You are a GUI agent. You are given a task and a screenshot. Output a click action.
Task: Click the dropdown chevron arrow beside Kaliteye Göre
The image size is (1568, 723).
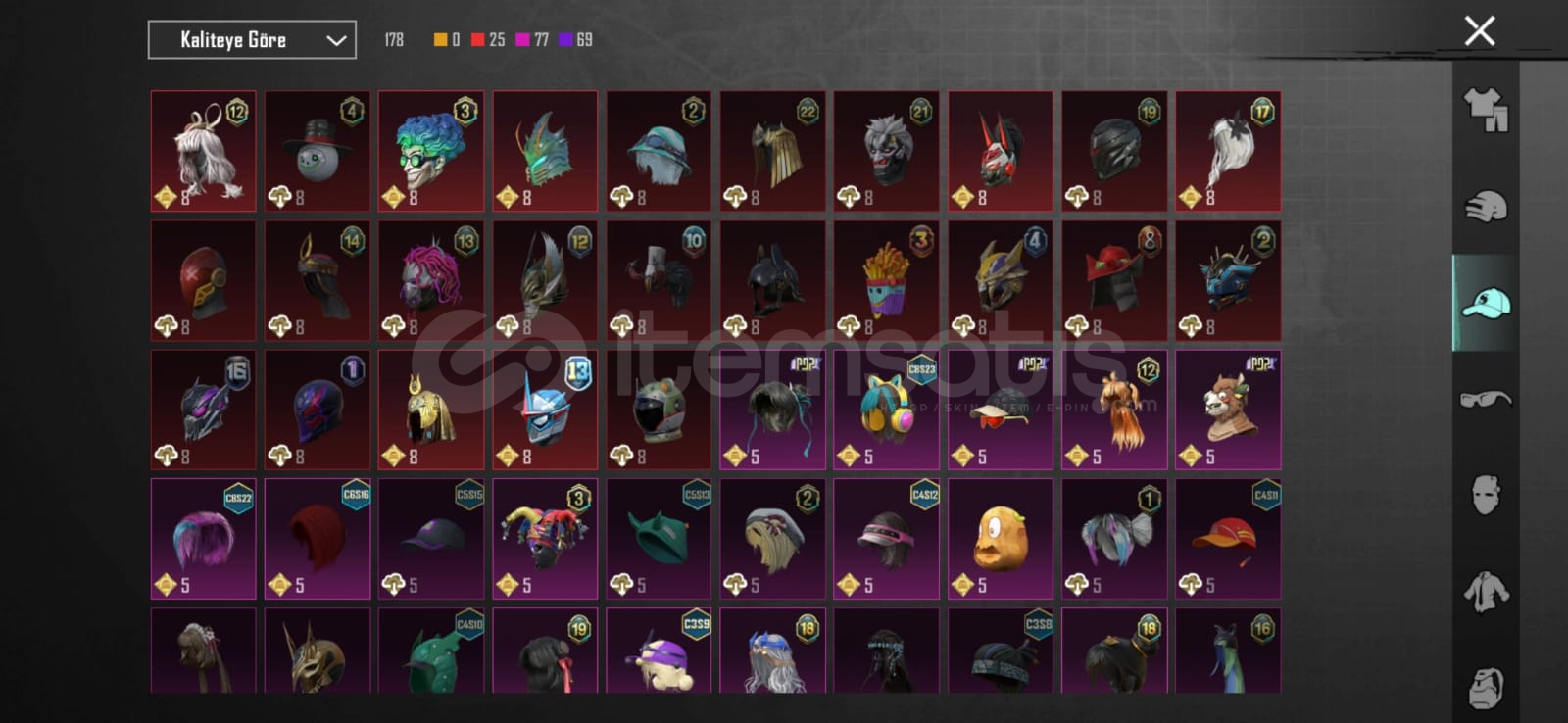(336, 40)
